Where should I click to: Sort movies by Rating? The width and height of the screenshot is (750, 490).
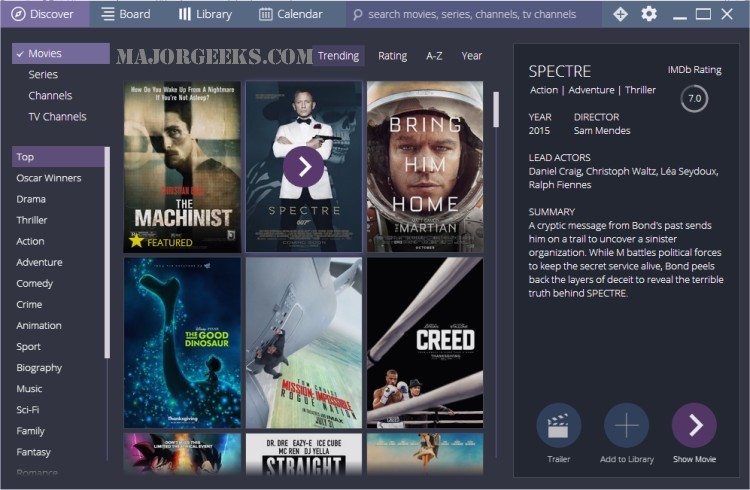pos(392,56)
